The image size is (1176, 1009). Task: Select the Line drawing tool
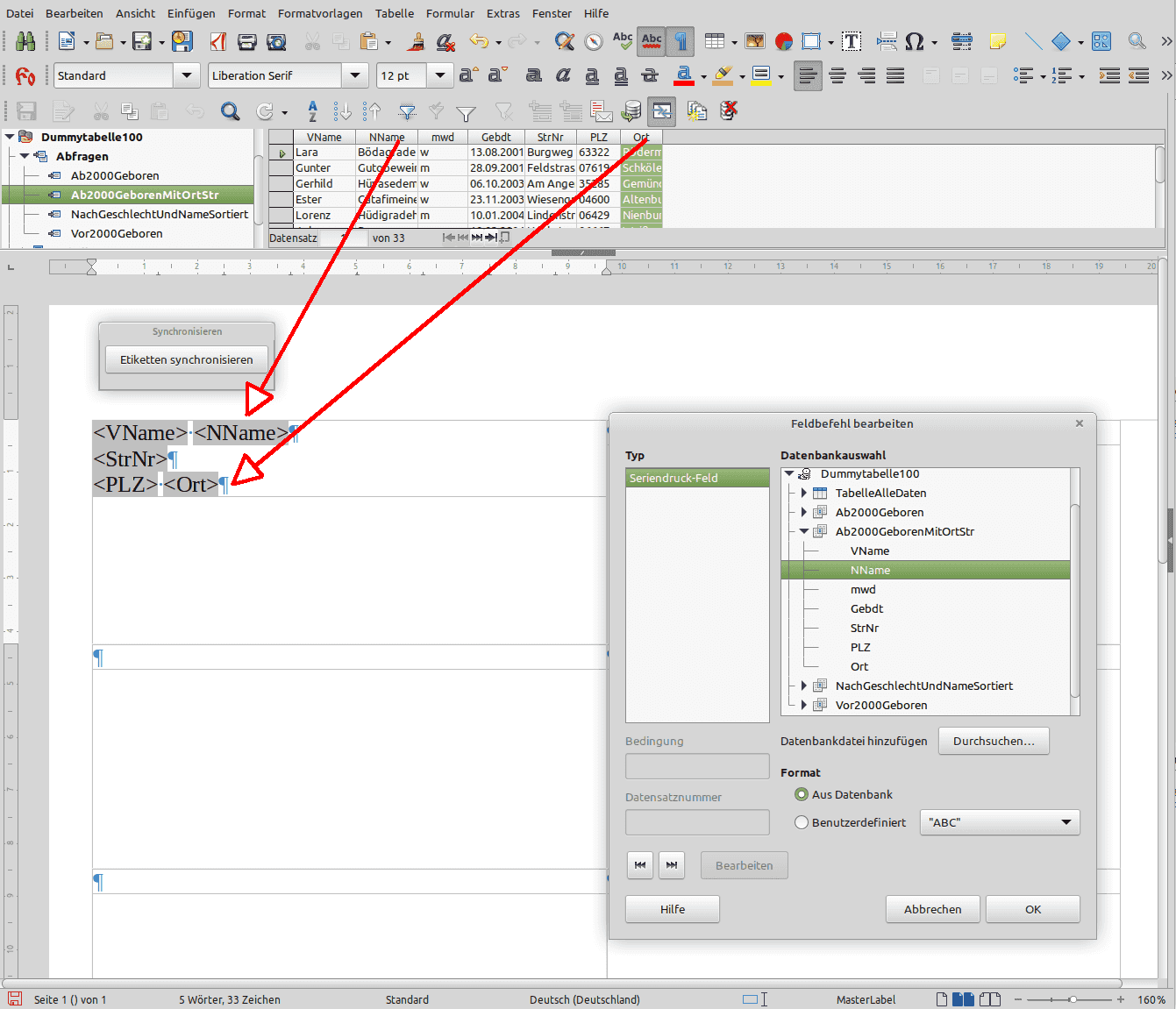tap(1033, 41)
